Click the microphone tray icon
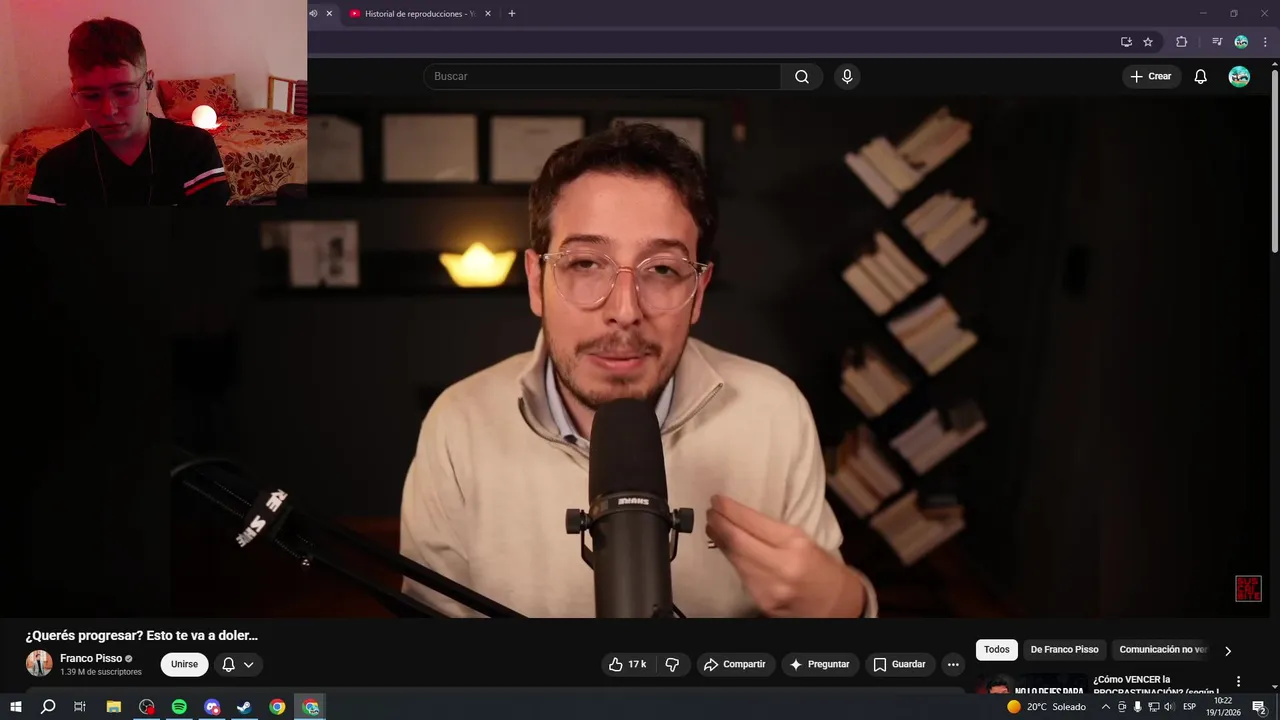1280x720 pixels. pyautogui.click(x=1137, y=707)
